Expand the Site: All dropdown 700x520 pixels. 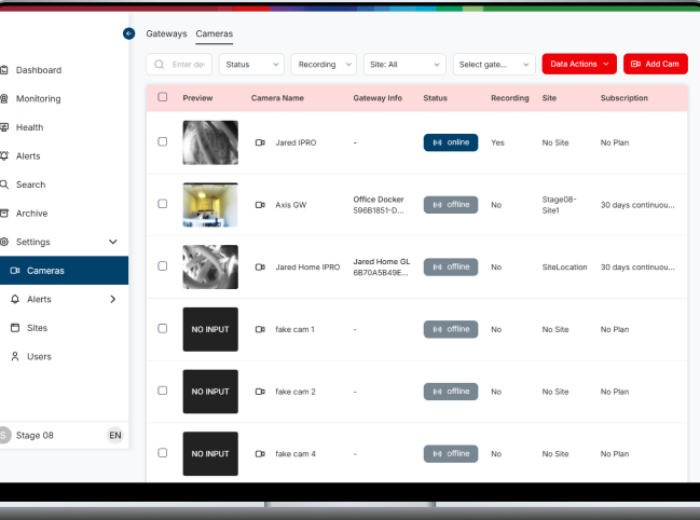point(404,64)
